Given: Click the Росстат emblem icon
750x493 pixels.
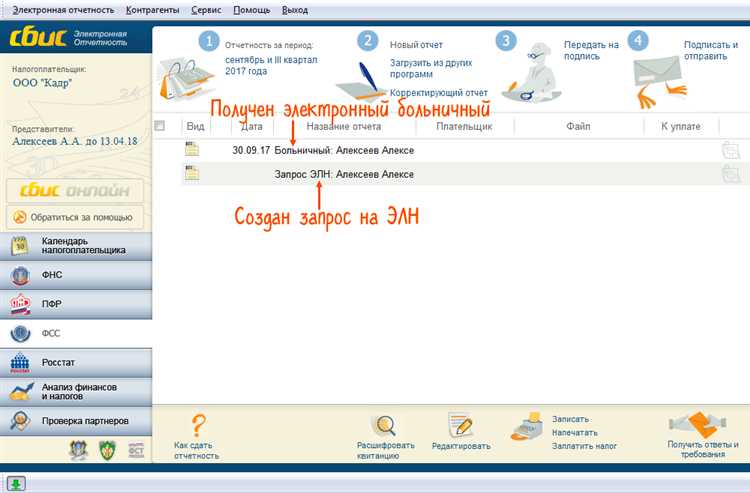Looking at the screenshot, I should [20, 363].
